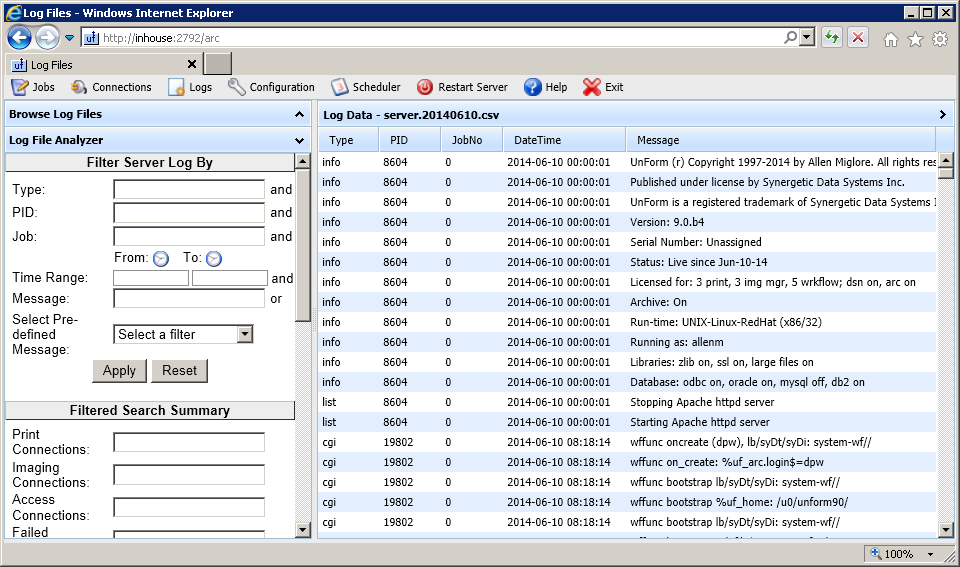The height and width of the screenshot is (567, 960).
Task: Open the Configuration wrench icon
Action: tap(237, 87)
